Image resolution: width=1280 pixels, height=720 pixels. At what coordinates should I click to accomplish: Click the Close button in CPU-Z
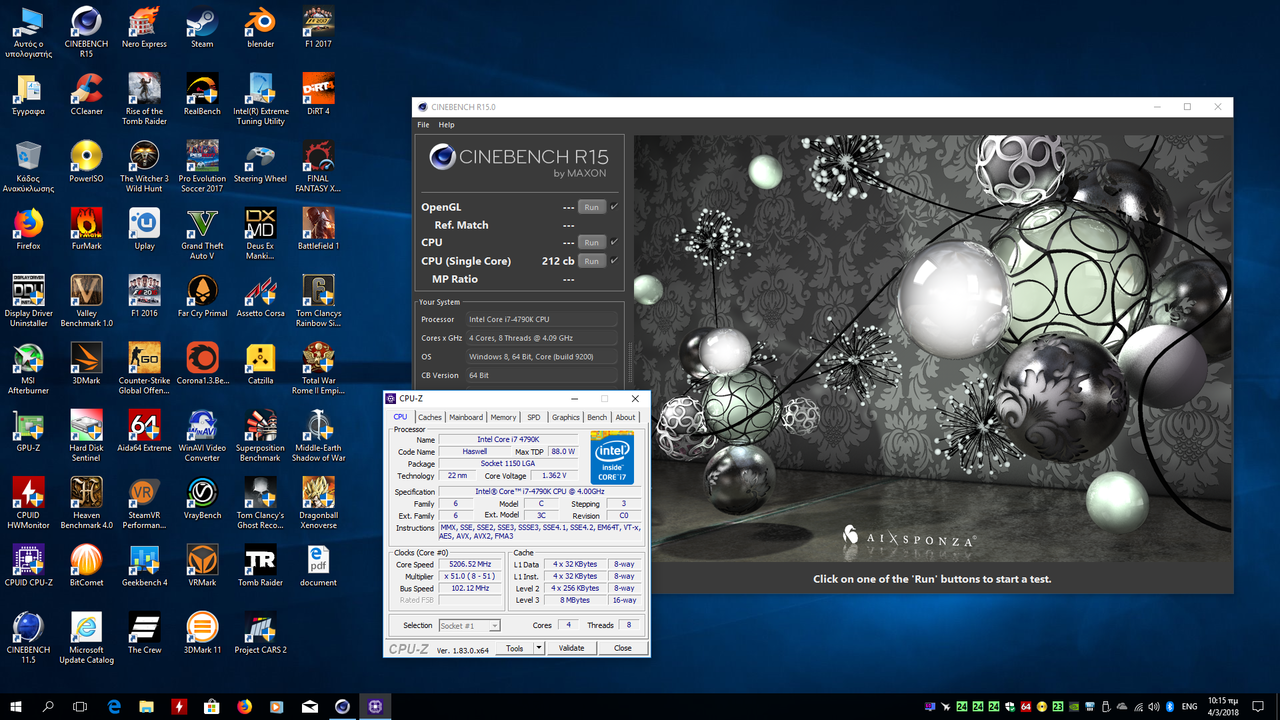pyautogui.click(x=623, y=648)
